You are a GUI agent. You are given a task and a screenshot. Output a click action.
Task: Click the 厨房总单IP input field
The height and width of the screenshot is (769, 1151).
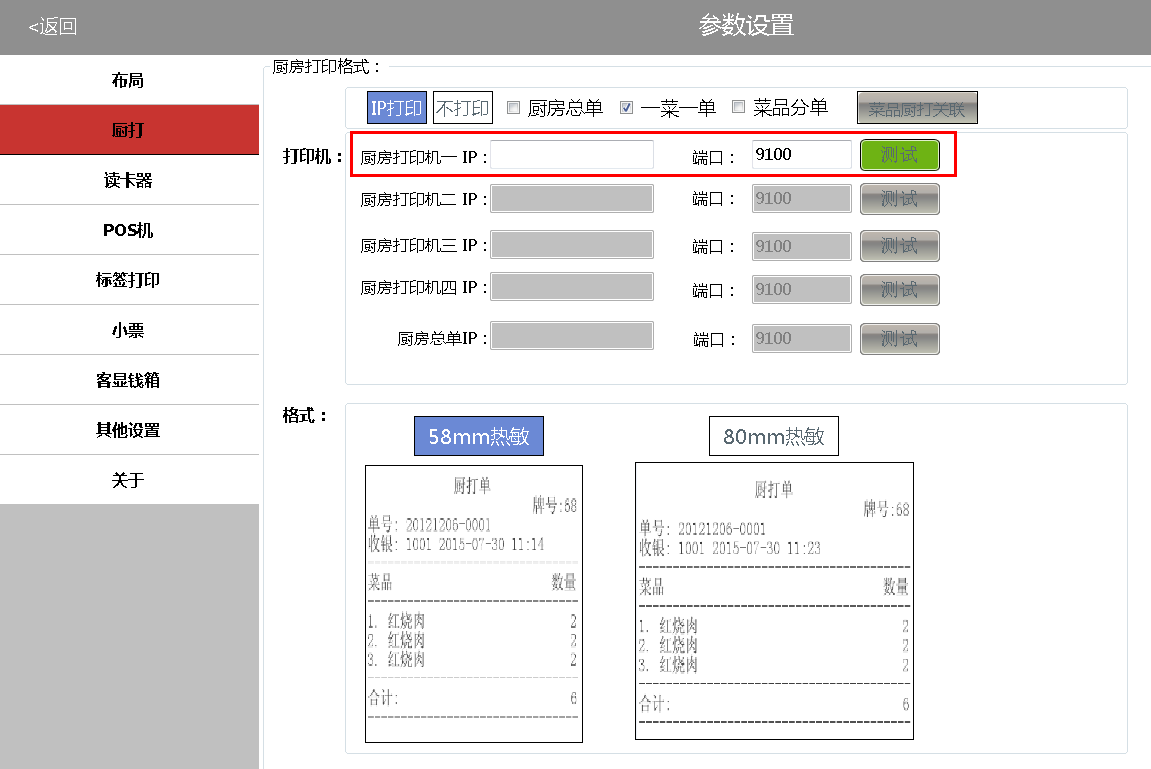572,336
